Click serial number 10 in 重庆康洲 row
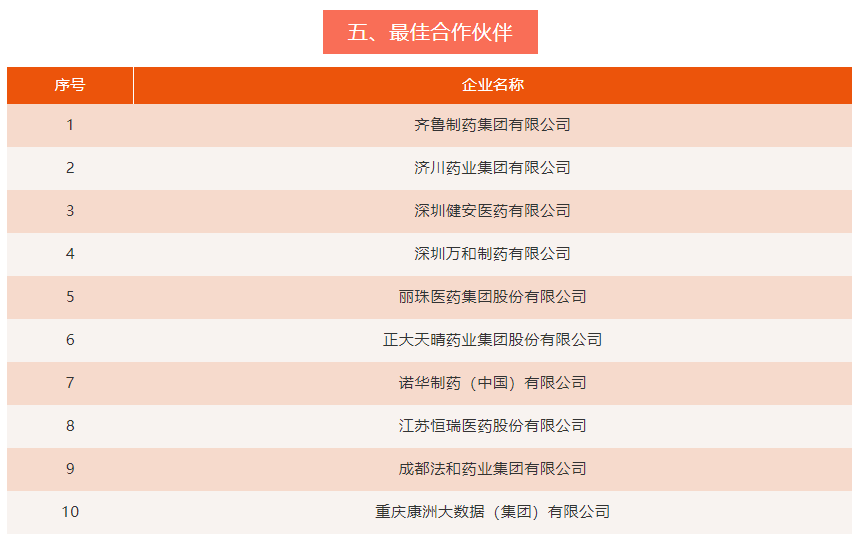 click(70, 512)
